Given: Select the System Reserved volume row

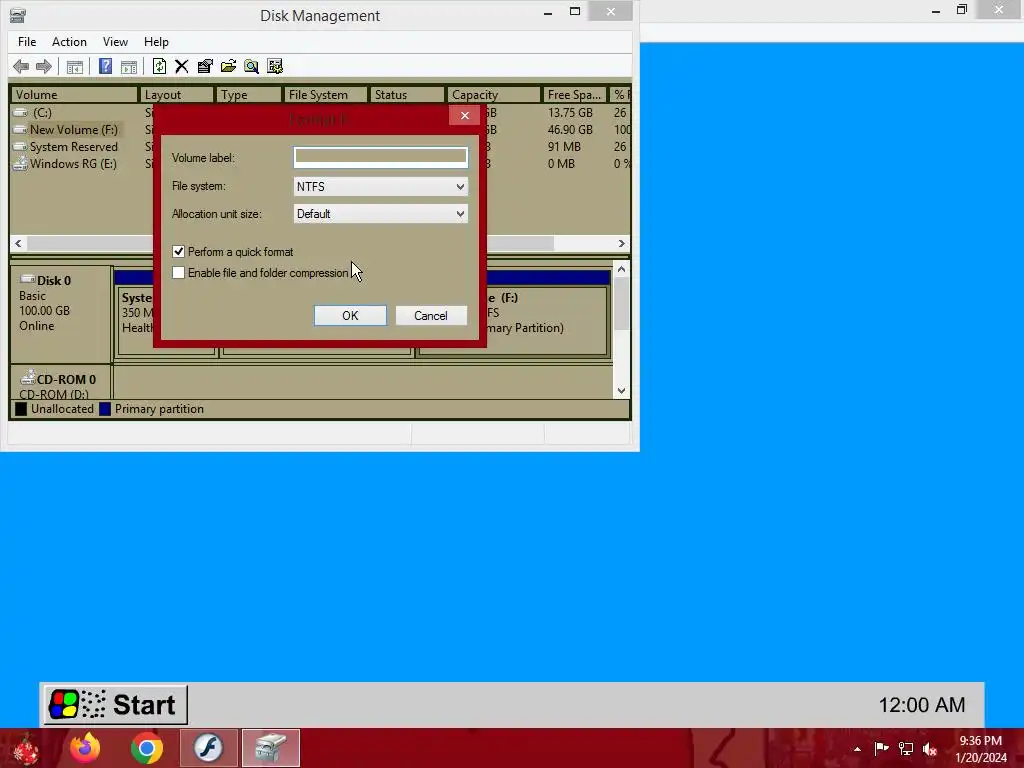Looking at the screenshot, I should point(76,146).
